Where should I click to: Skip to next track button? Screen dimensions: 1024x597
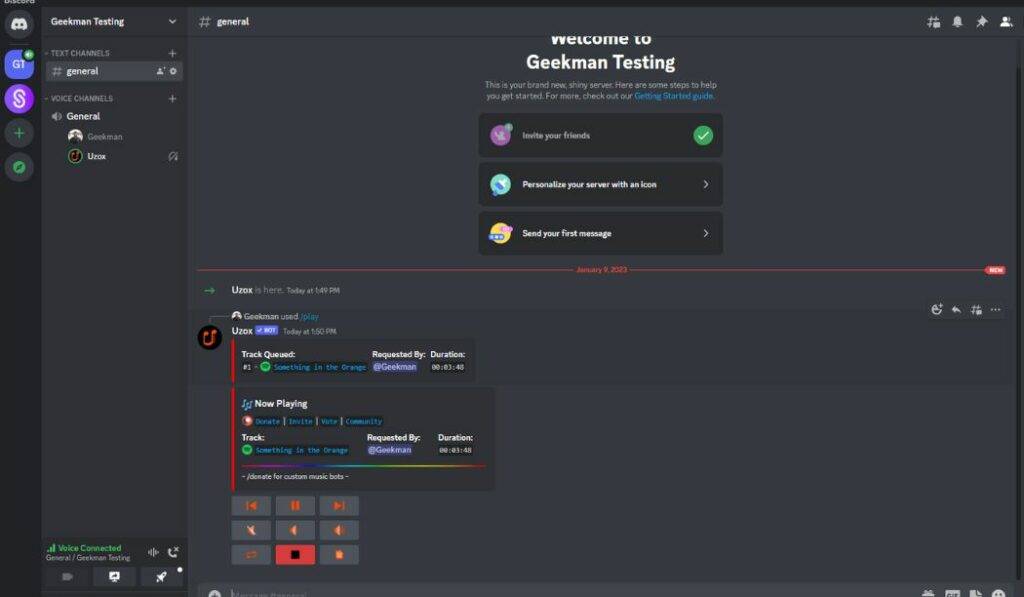tap(339, 506)
